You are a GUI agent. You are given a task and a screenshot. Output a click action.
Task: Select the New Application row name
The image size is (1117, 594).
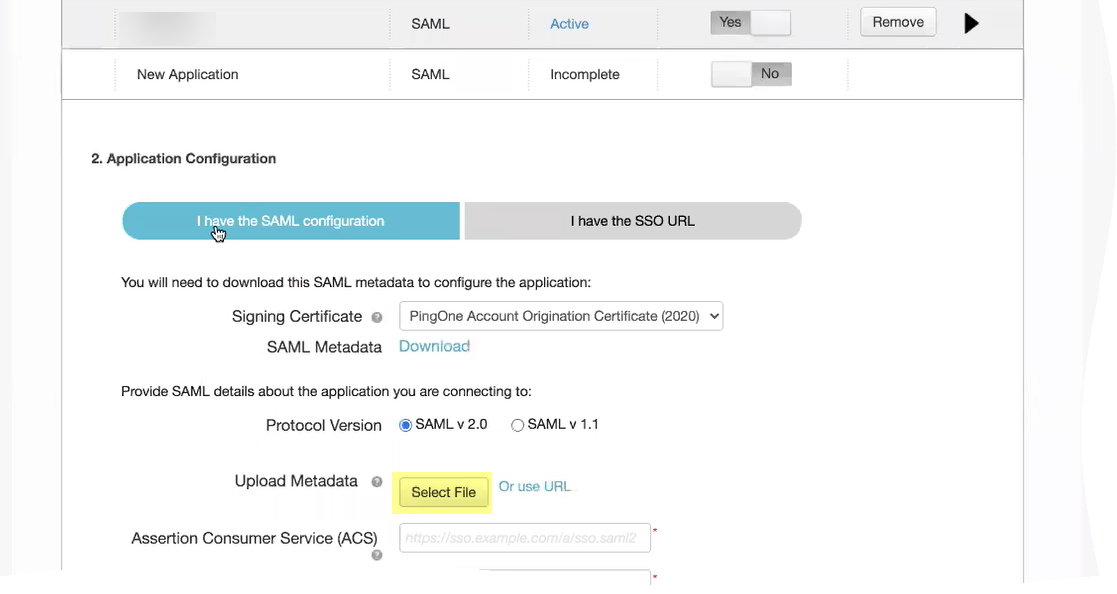[188, 74]
